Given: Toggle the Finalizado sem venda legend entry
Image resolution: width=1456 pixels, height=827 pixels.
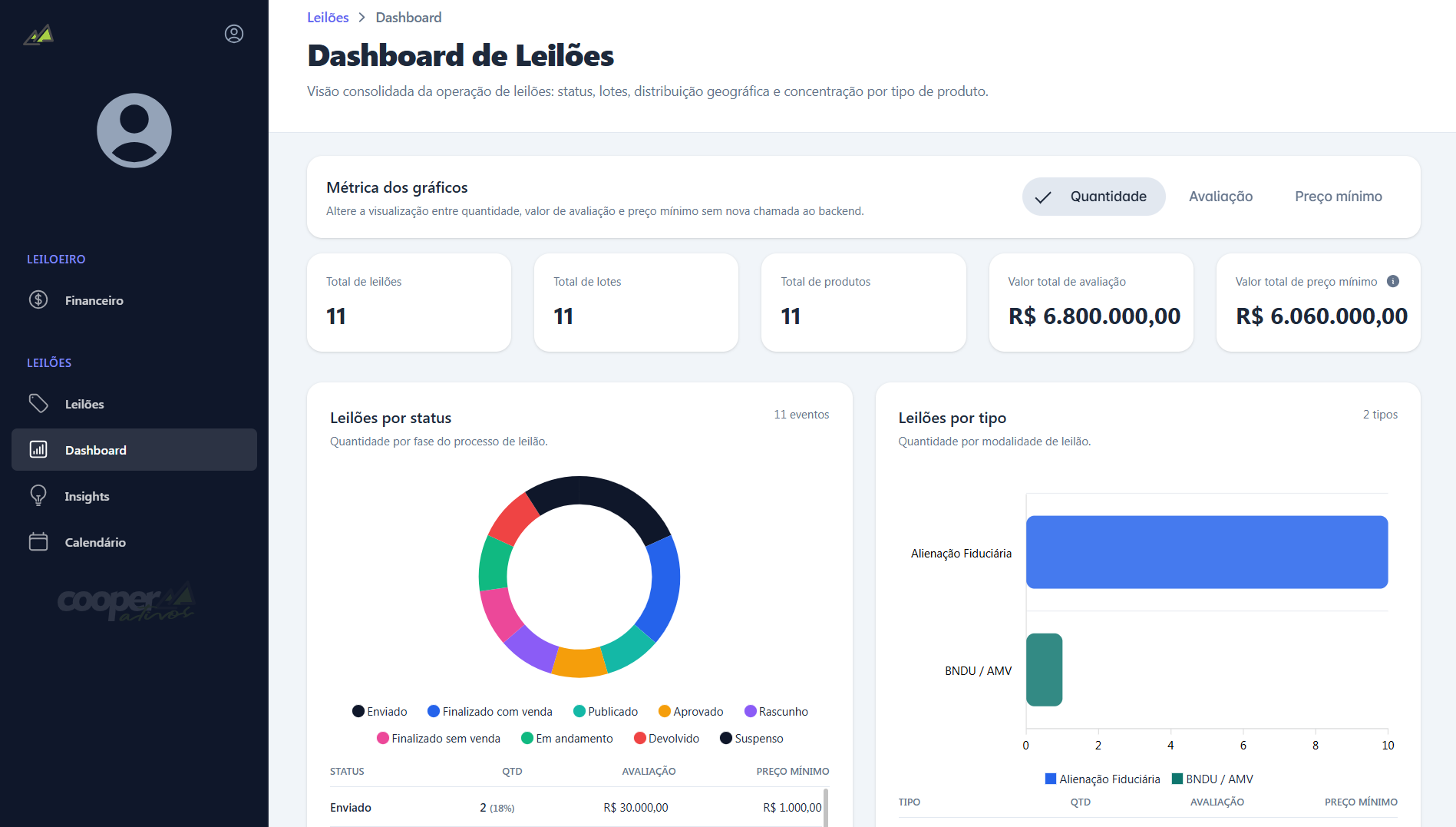Looking at the screenshot, I should [438, 739].
